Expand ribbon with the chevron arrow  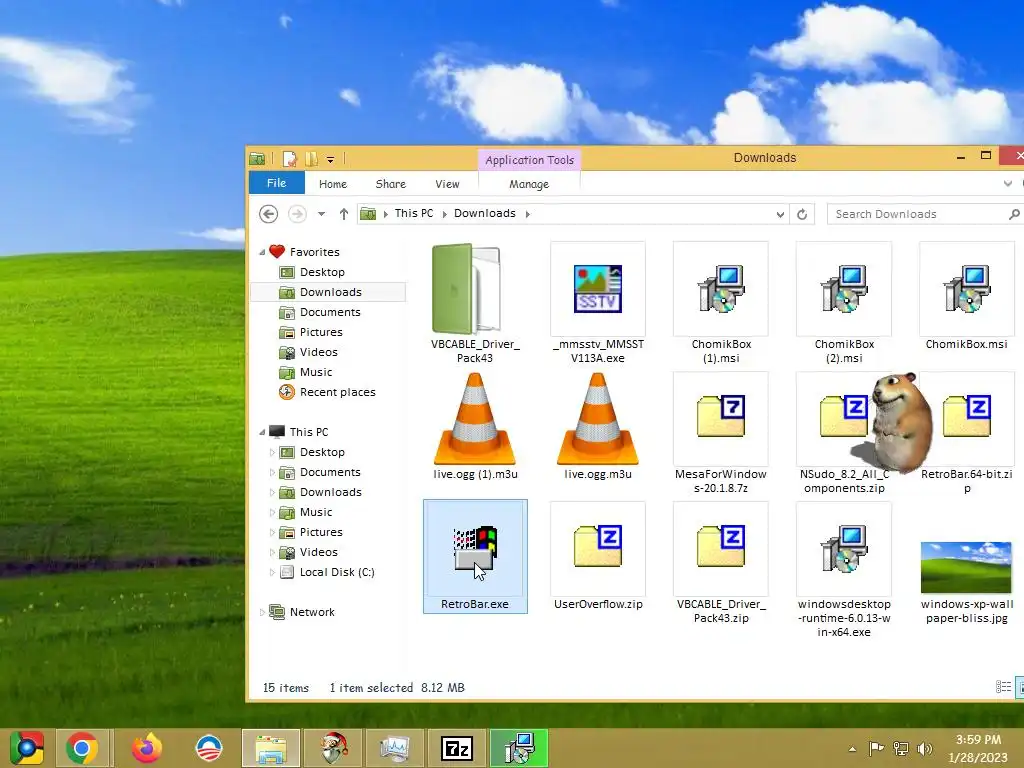(1008, 184)
